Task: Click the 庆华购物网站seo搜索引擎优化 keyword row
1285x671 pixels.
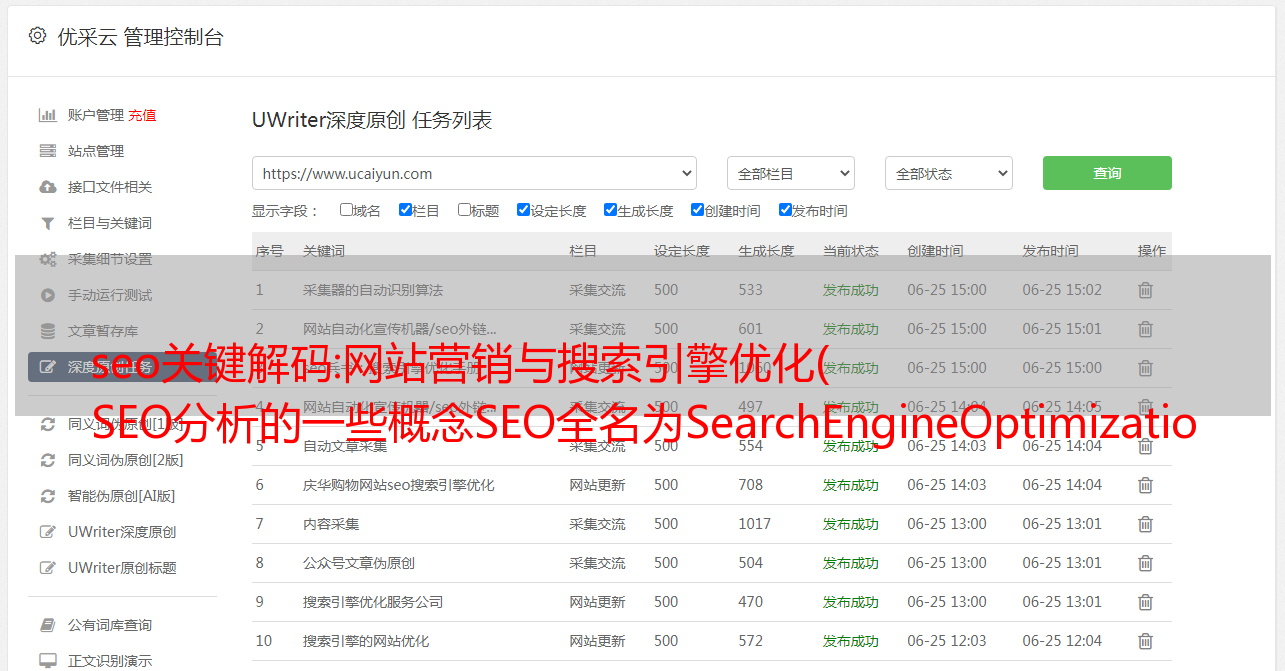Action: click(398, 485)
